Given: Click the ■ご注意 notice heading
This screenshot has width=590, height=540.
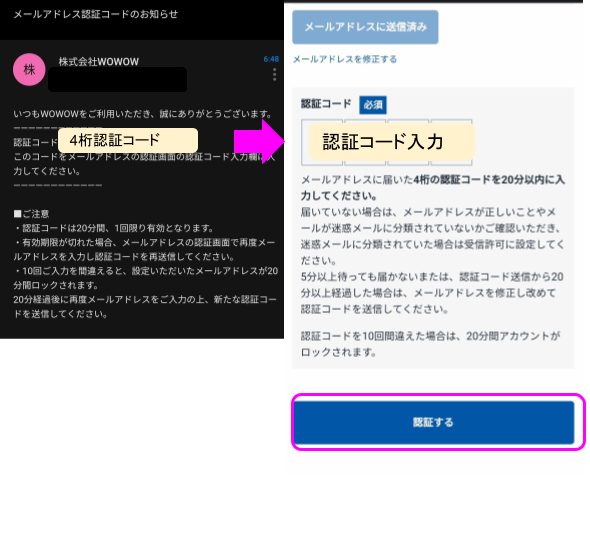Looking at the screenshot, I should pos(31,214).
